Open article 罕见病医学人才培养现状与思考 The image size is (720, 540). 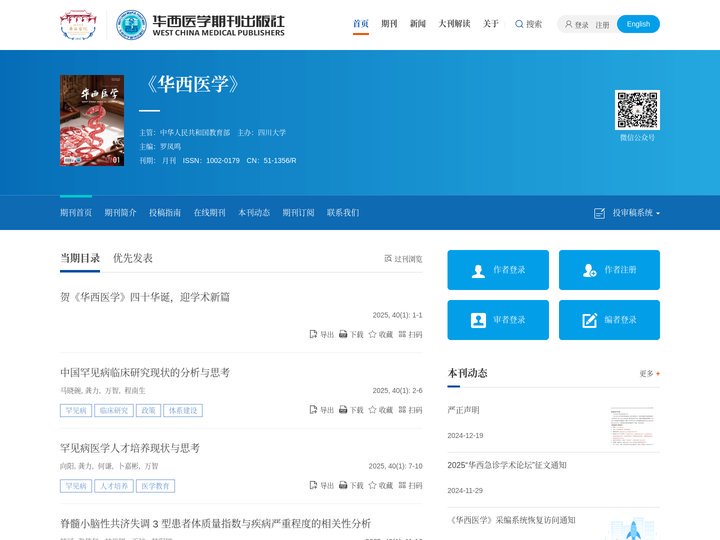click(130, 448)
